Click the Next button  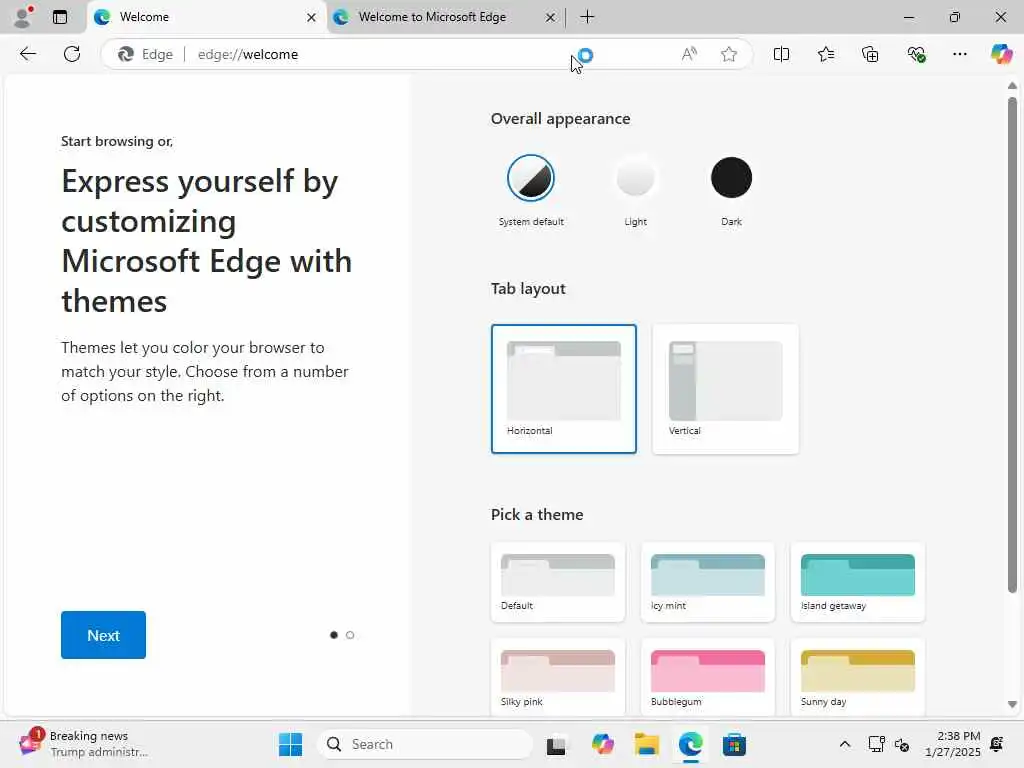point(103,635)
